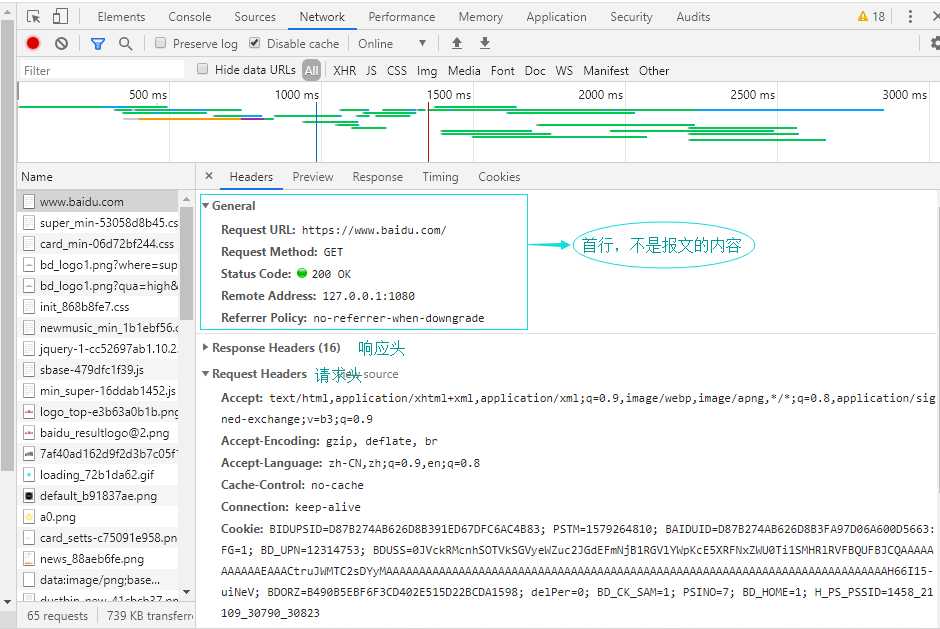Viewport: 940px width, 629px height.
Task: Filter requests by Doc type
Action: coord(535,71)
